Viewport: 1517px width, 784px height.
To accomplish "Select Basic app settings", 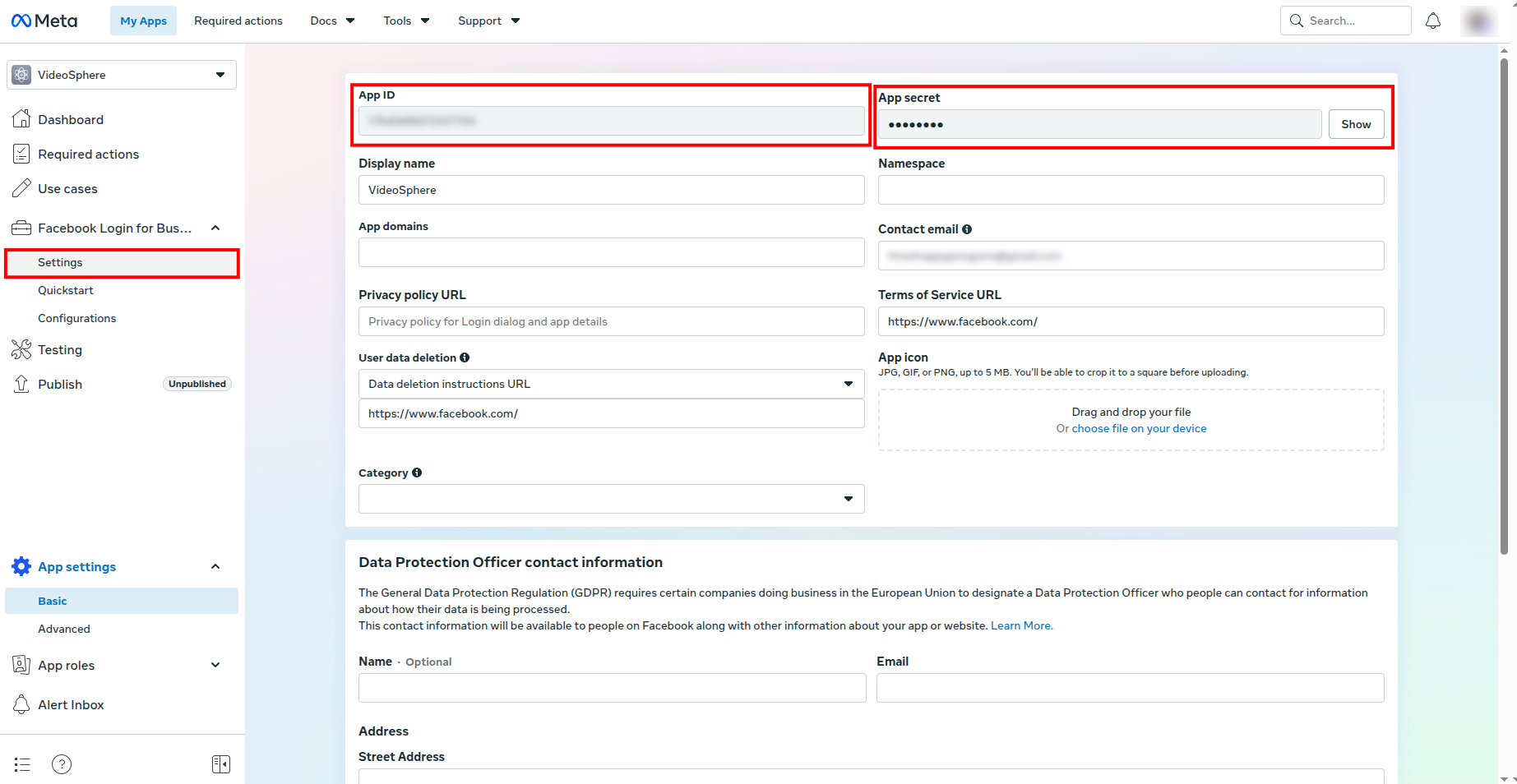I will (x=122, y=601).
